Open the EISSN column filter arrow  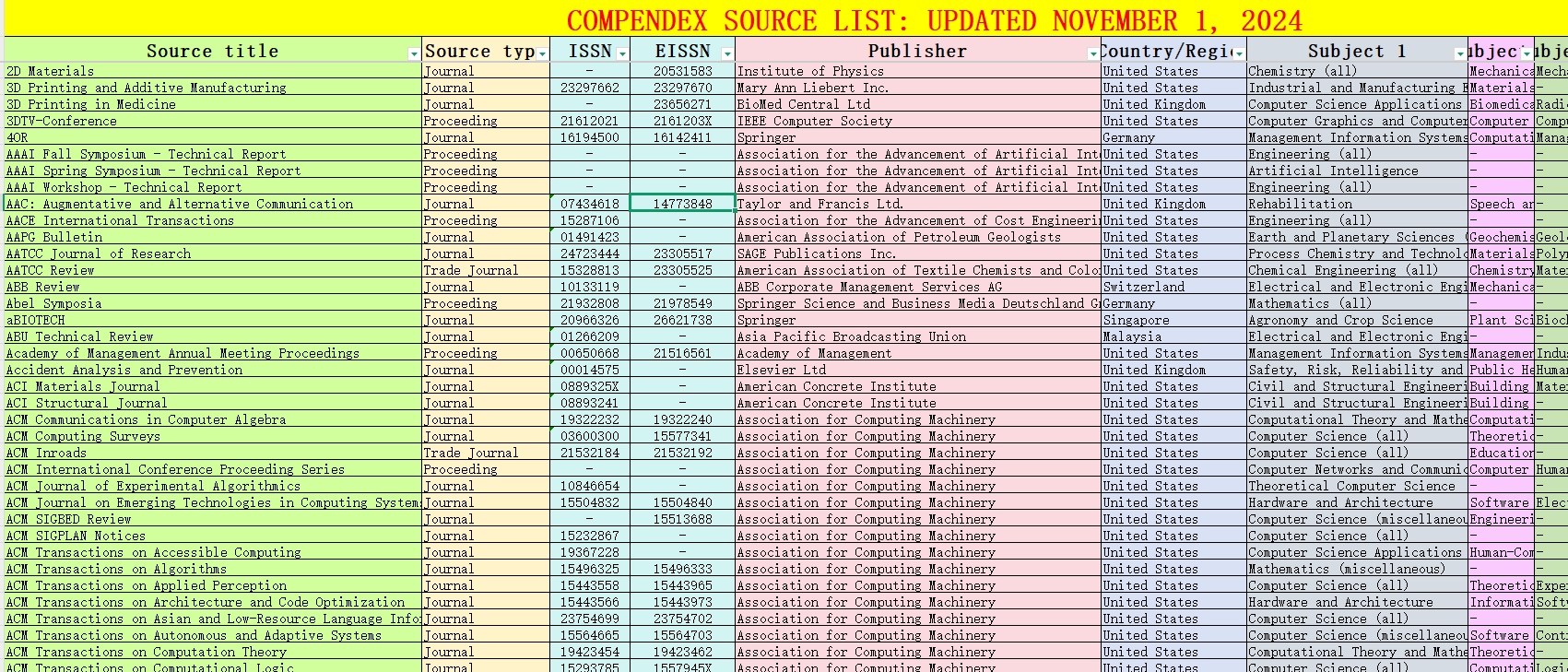pyautogui.click(x=726, y=54)
